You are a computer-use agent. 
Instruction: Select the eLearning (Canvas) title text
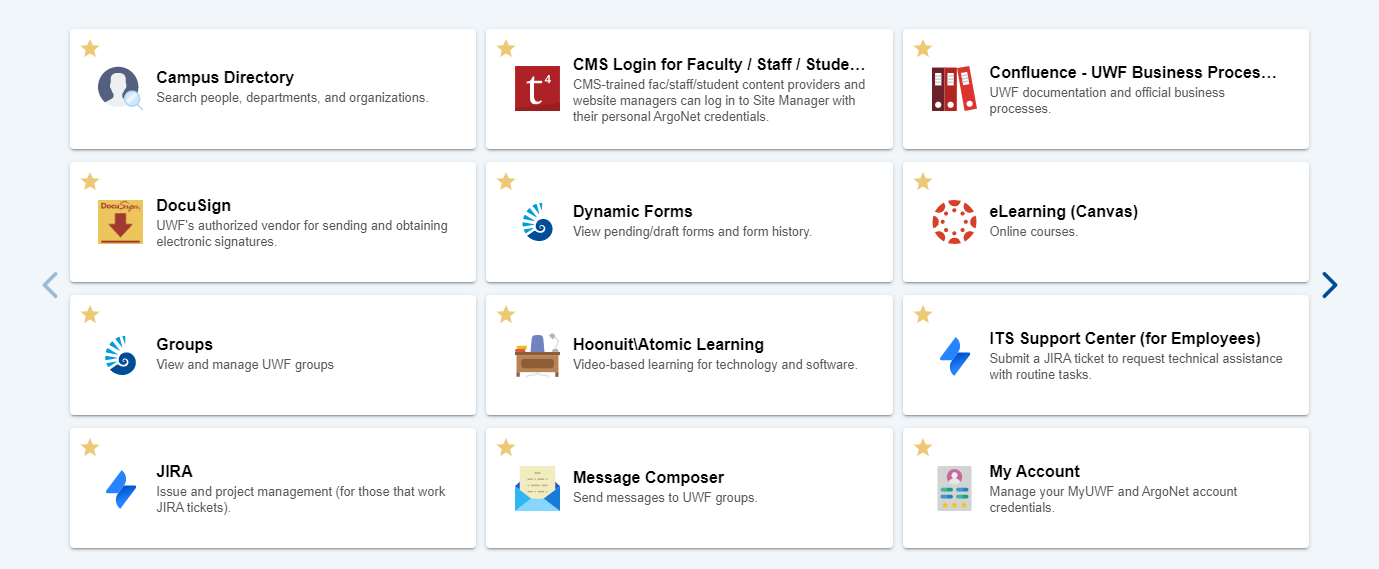click(x=1064, y=211)
